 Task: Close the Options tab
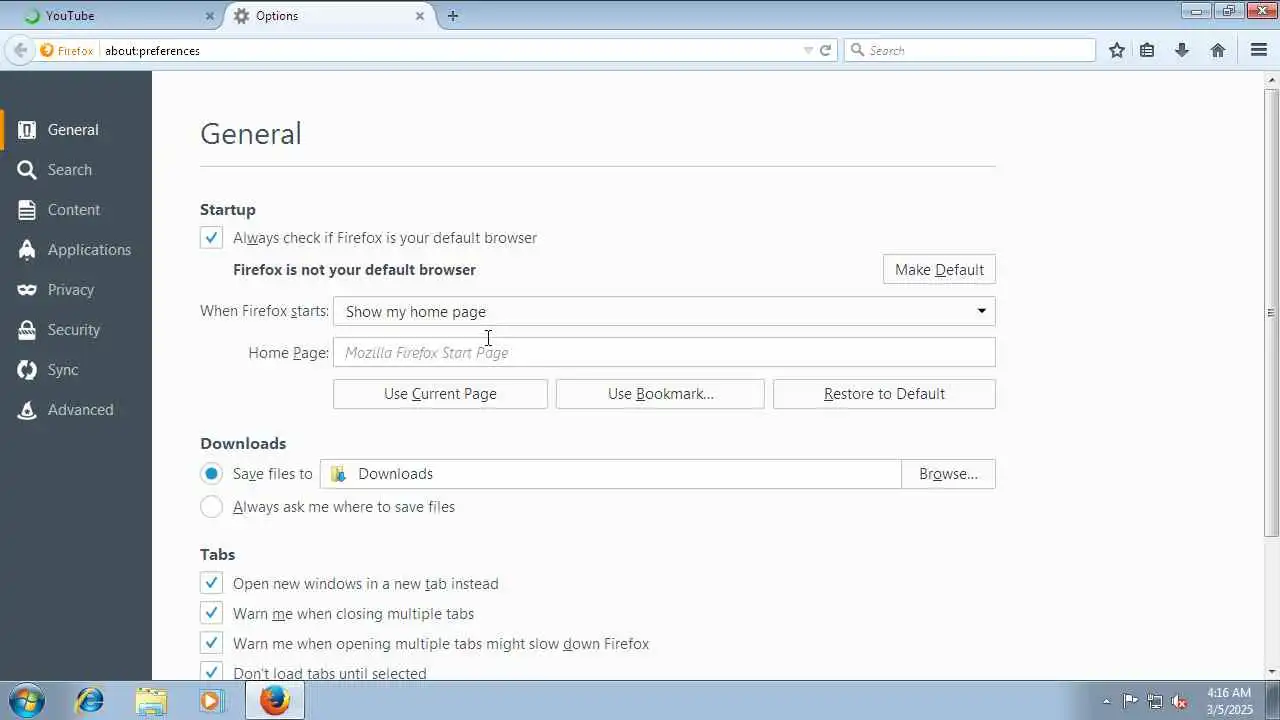420,16
